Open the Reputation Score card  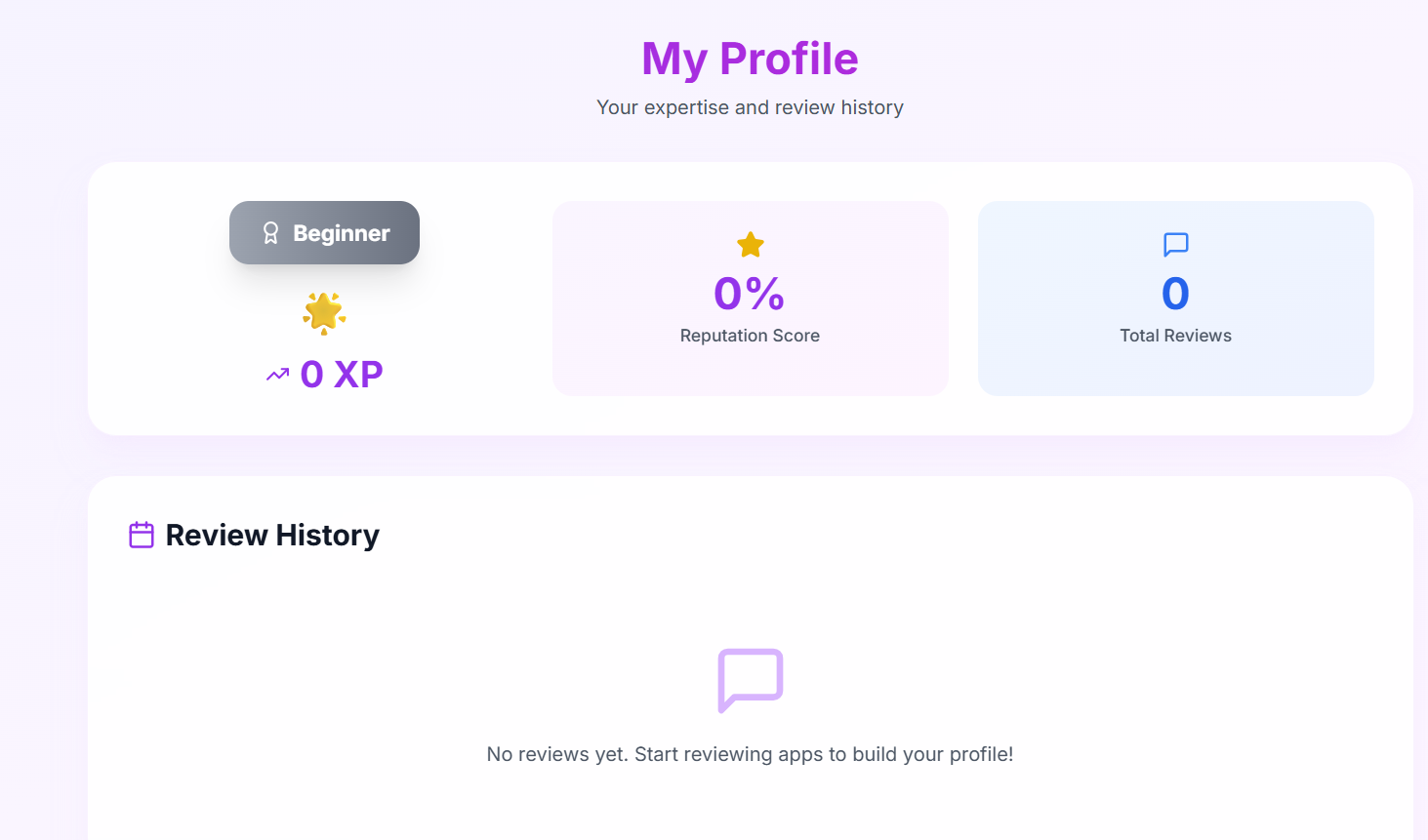point(750,298)
